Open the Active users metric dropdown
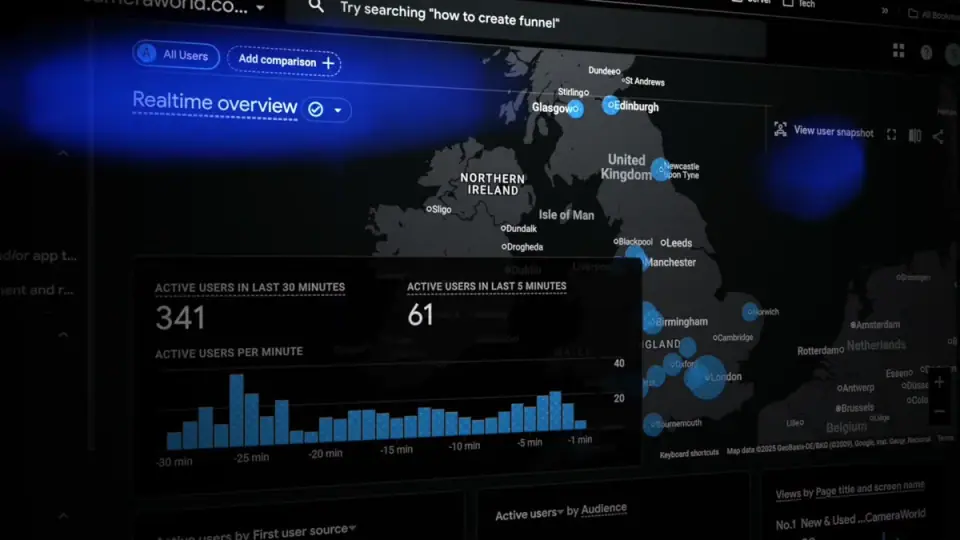The height and width of the screenshot is (540, 960). (x=560, y=511)
